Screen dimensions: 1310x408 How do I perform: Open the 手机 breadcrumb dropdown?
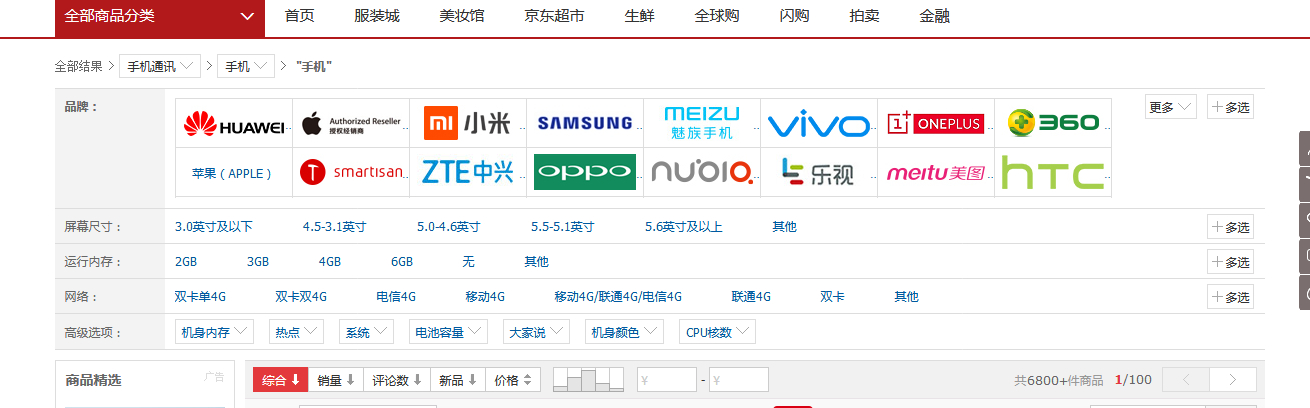click(x=246, y=66)
